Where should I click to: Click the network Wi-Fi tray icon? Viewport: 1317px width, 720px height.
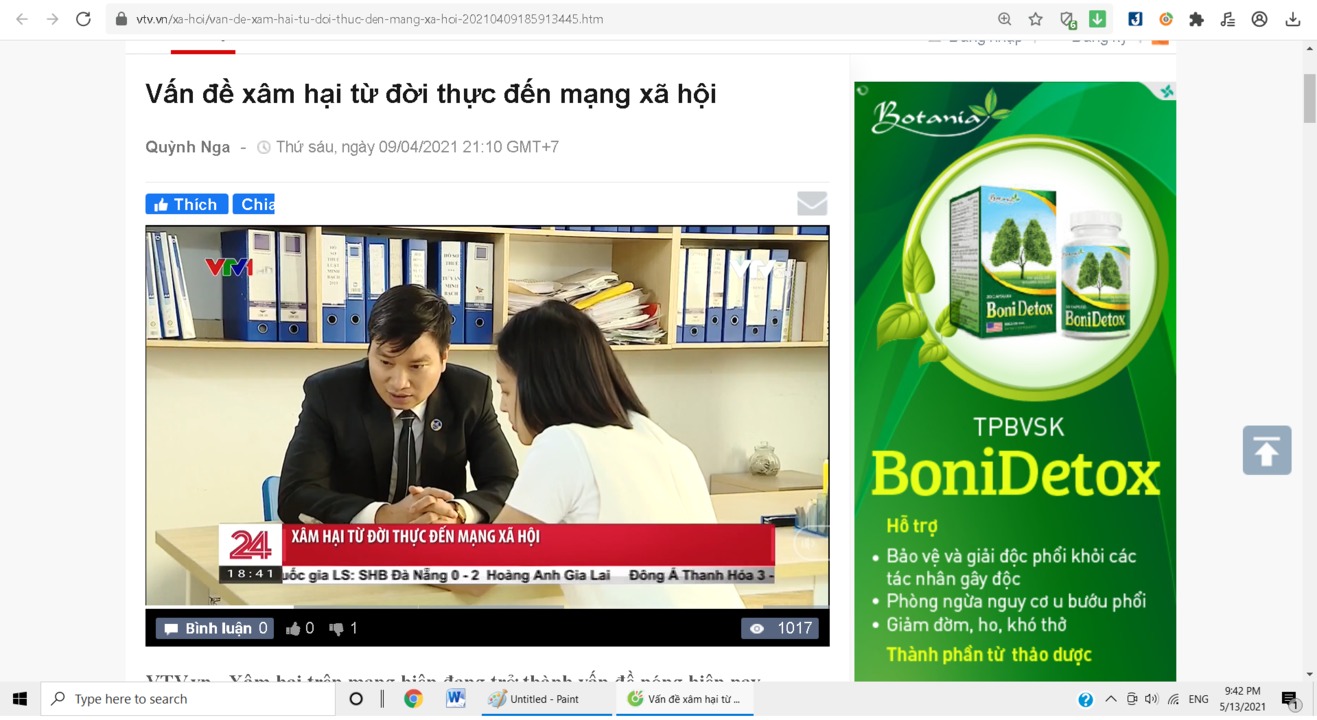click(1173, 699)
